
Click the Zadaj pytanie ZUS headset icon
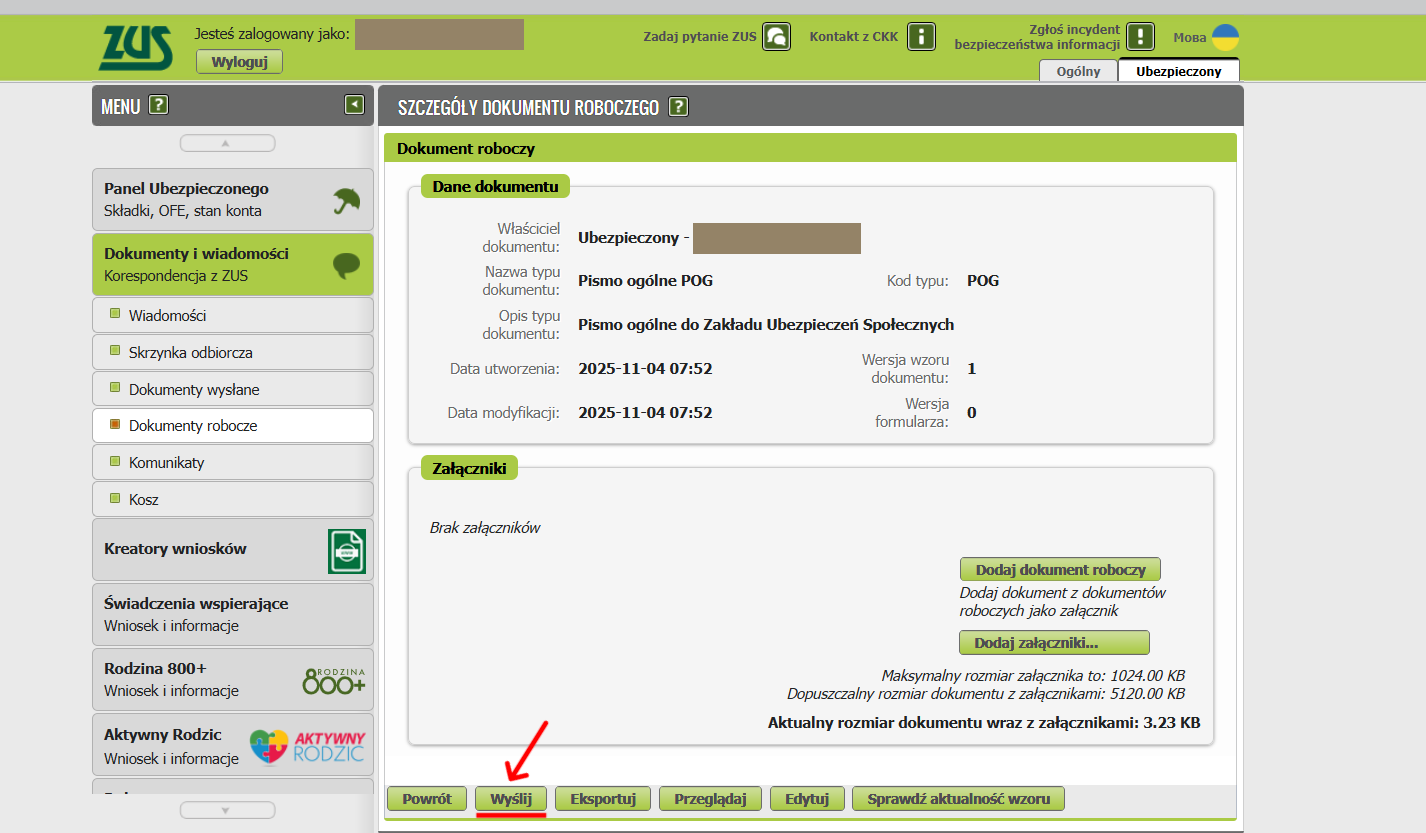[776, 38]
